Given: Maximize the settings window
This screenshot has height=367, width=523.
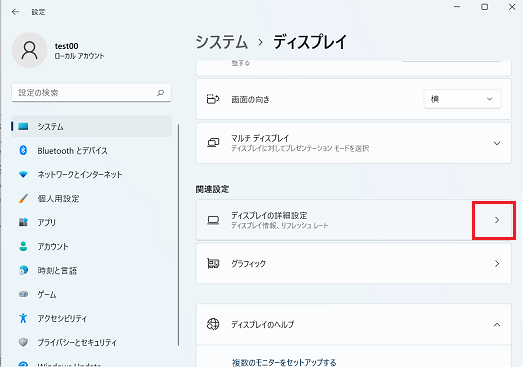Looking at the screenshot, I should pyautogui.click(x=485, y=7).
